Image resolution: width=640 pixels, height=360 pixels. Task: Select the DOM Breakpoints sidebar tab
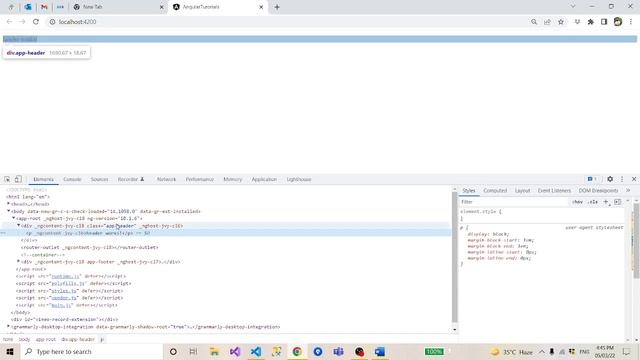click(598, 191)
